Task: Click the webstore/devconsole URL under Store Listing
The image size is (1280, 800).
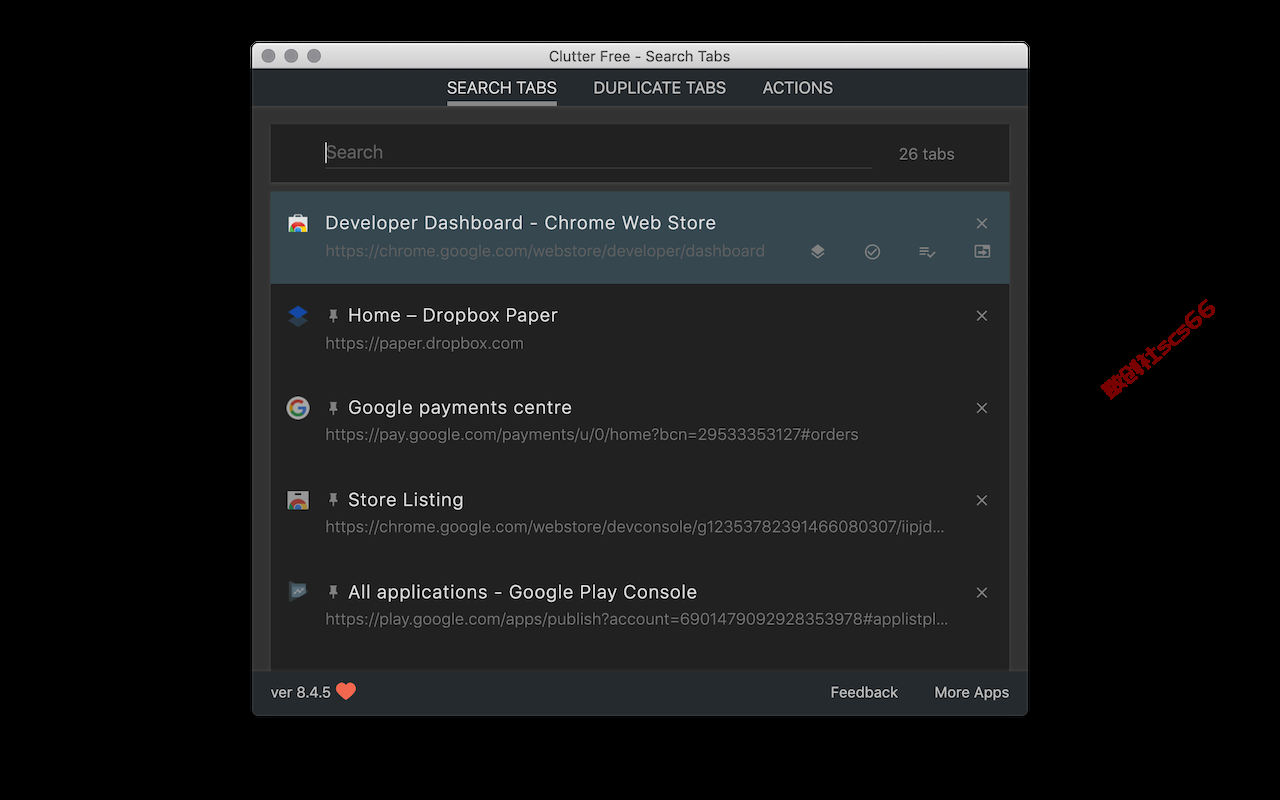Action: pyautogui.click(x=635, y=527)
